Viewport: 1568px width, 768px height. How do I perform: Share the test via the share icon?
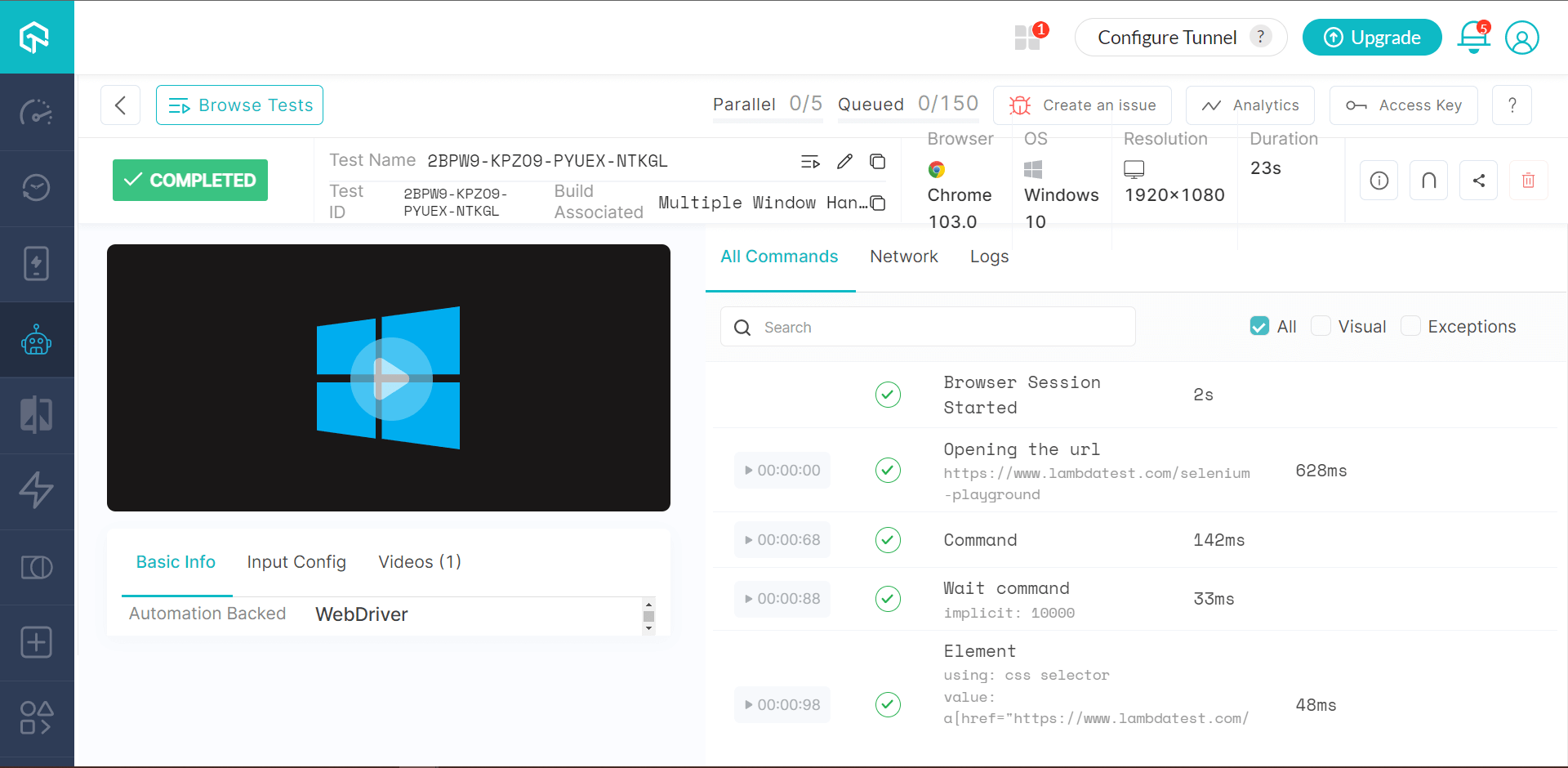(x=1479, y=180)
